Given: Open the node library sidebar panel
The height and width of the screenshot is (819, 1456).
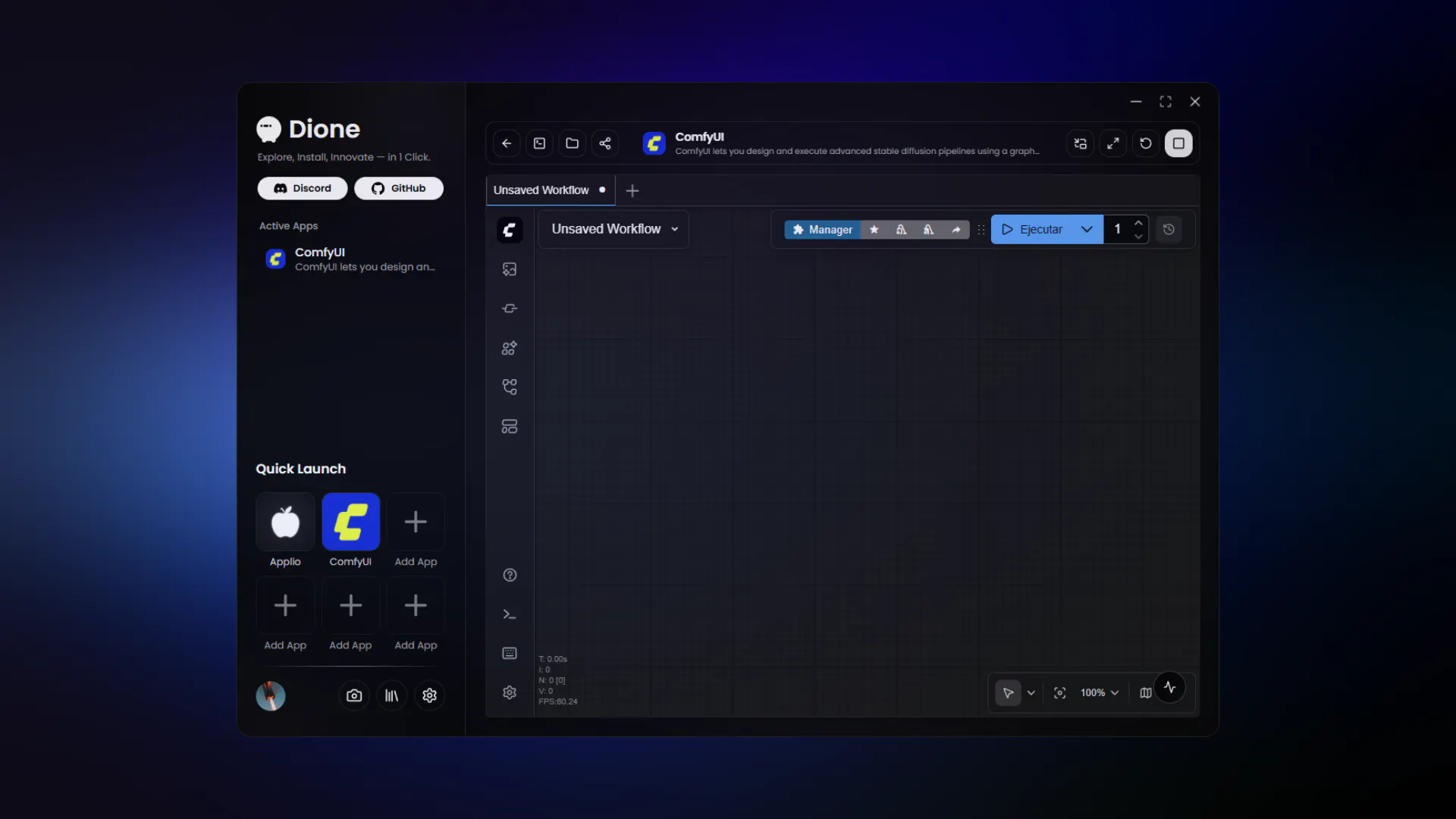Looking at the screenshot, I should [510, 309].
